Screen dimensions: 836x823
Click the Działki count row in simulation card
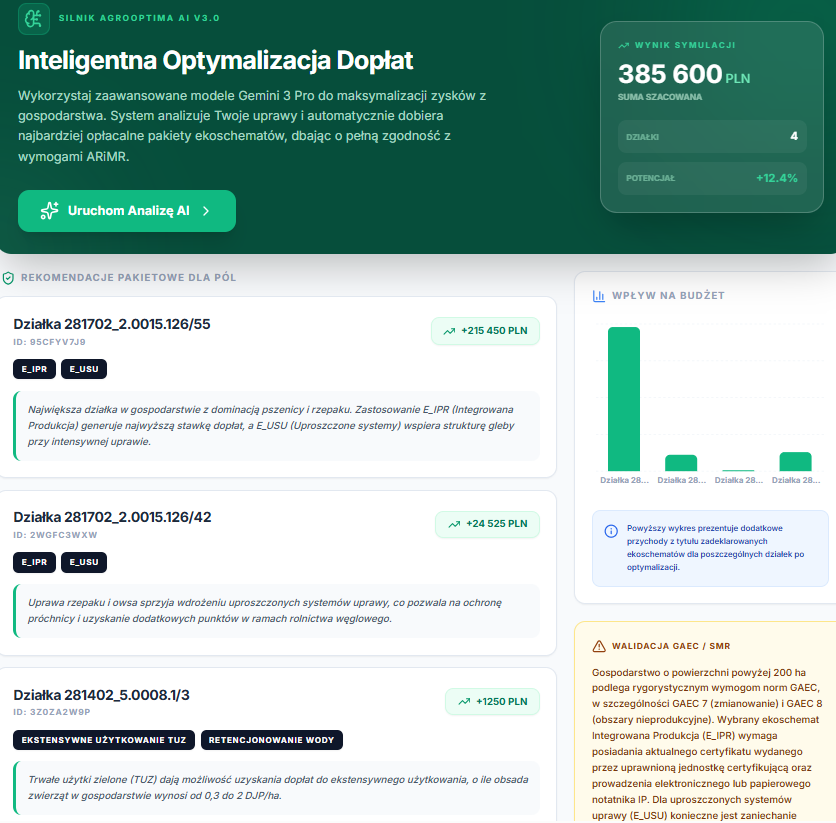[x=709, y=137]
